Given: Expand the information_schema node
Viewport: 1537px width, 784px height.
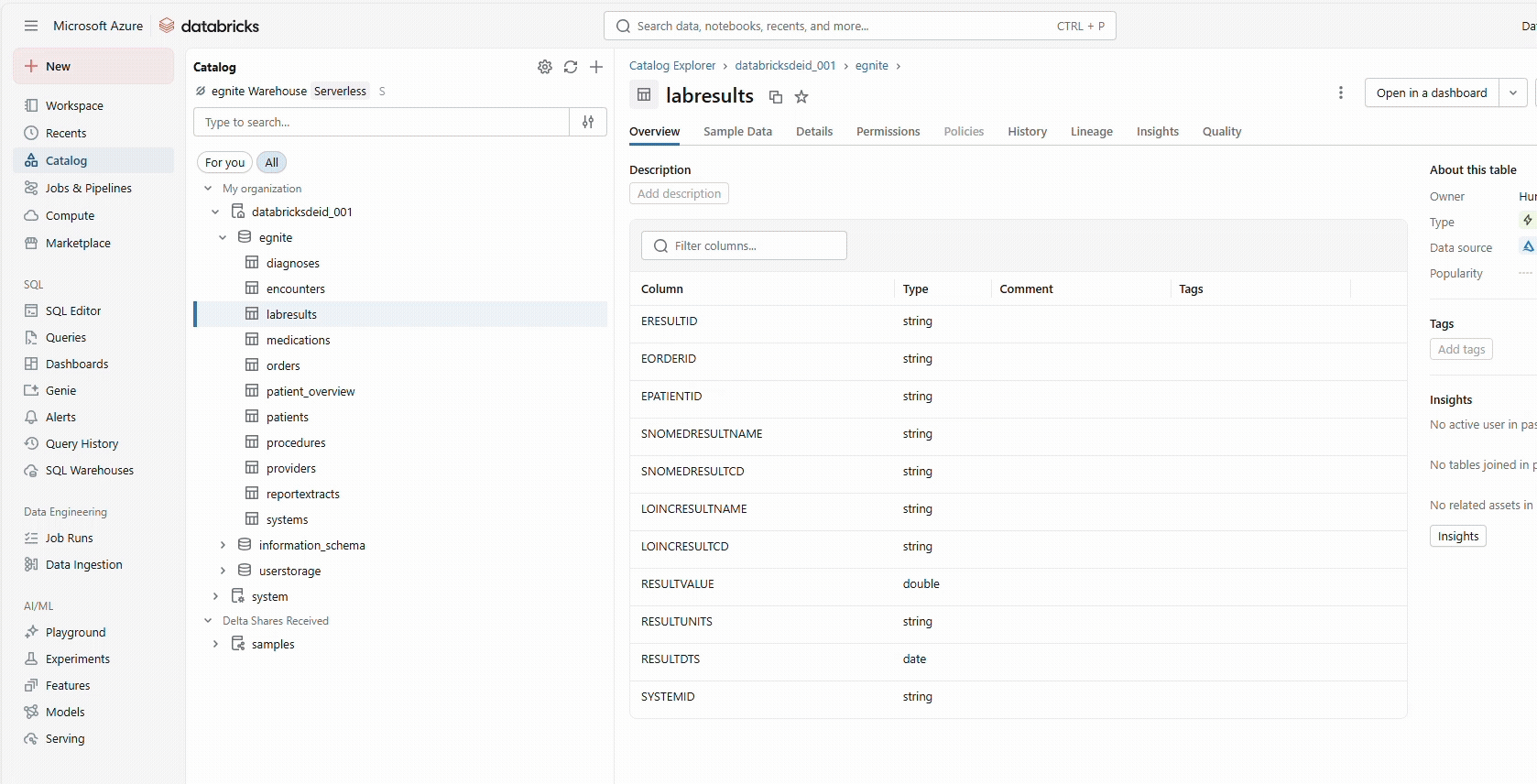Looking at the screenshot, I should pyautogui.click(x=223, y=545).
